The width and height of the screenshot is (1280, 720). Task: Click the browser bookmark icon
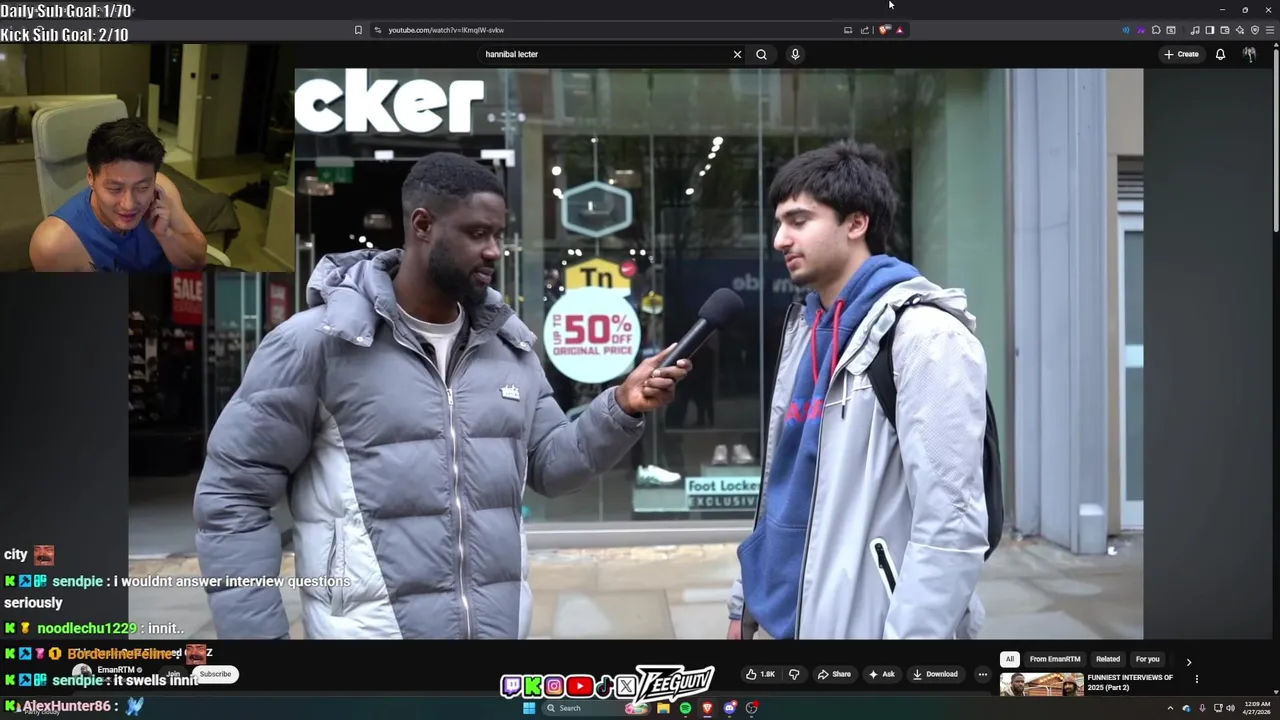pyautogui.click(x=358, y=30)
